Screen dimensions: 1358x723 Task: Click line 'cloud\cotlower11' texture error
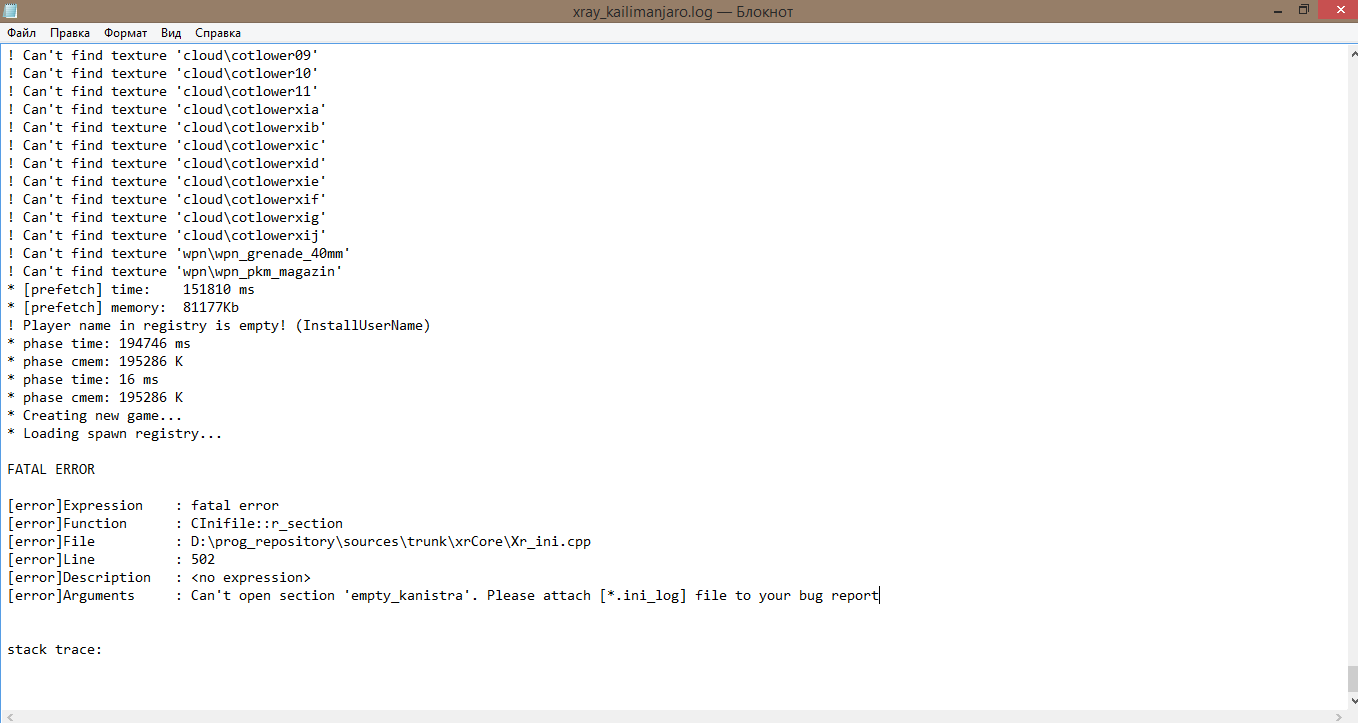coord(163,91)
